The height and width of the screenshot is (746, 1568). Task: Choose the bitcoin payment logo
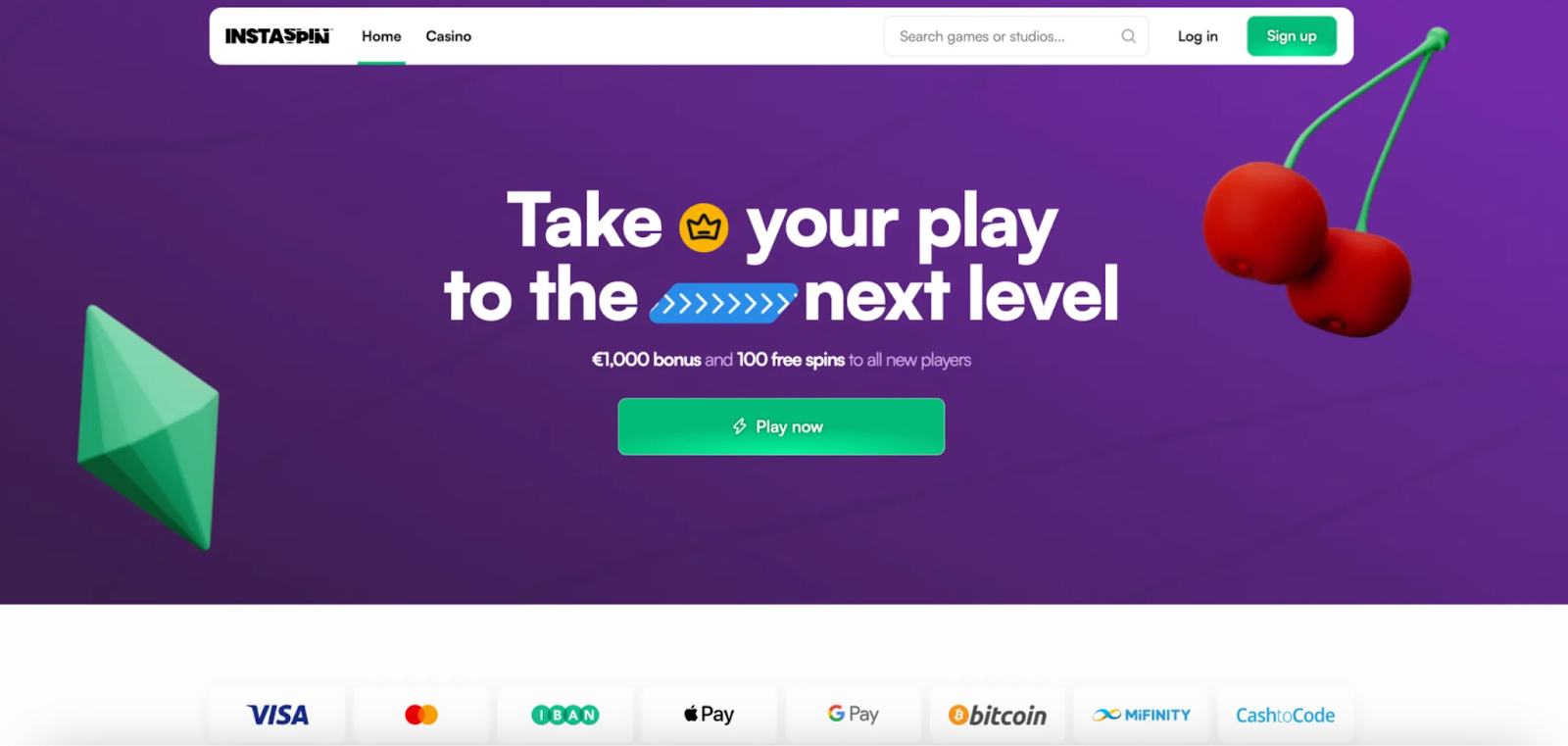pos(998,716)
